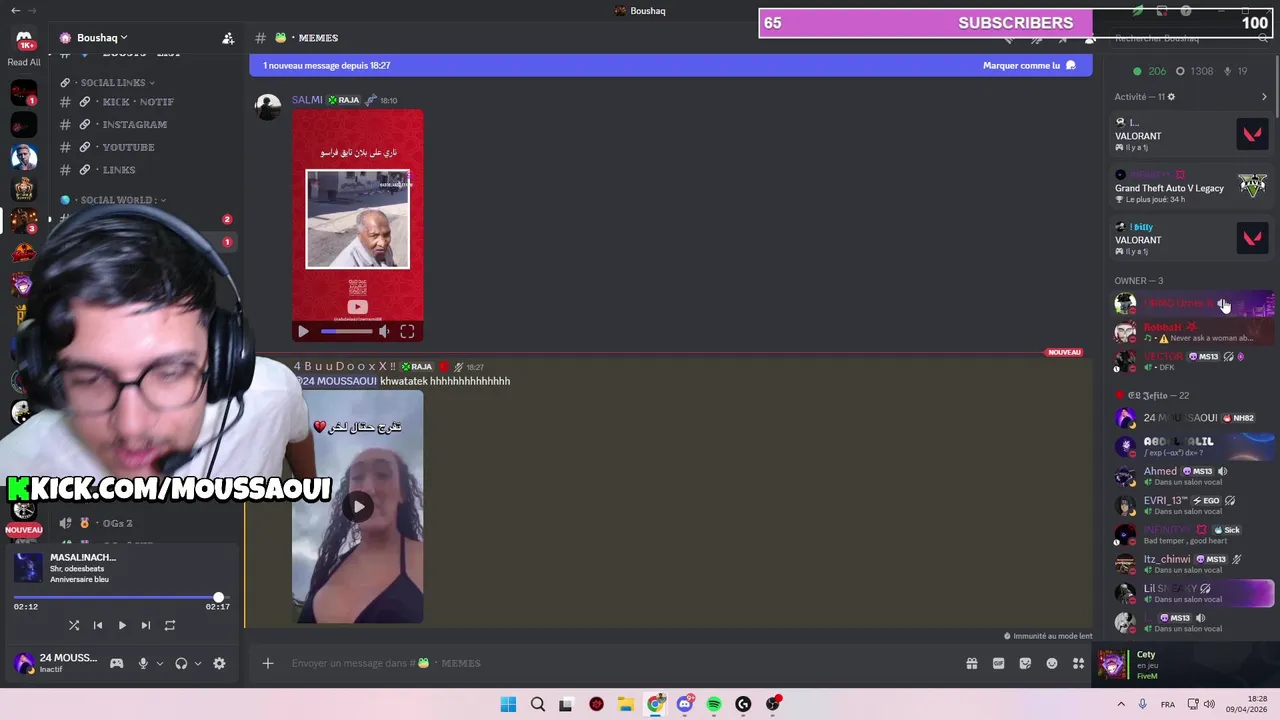Open the taskbar volume control
The width and height of the screenshot is (1280, 720).
point(1209,704)
